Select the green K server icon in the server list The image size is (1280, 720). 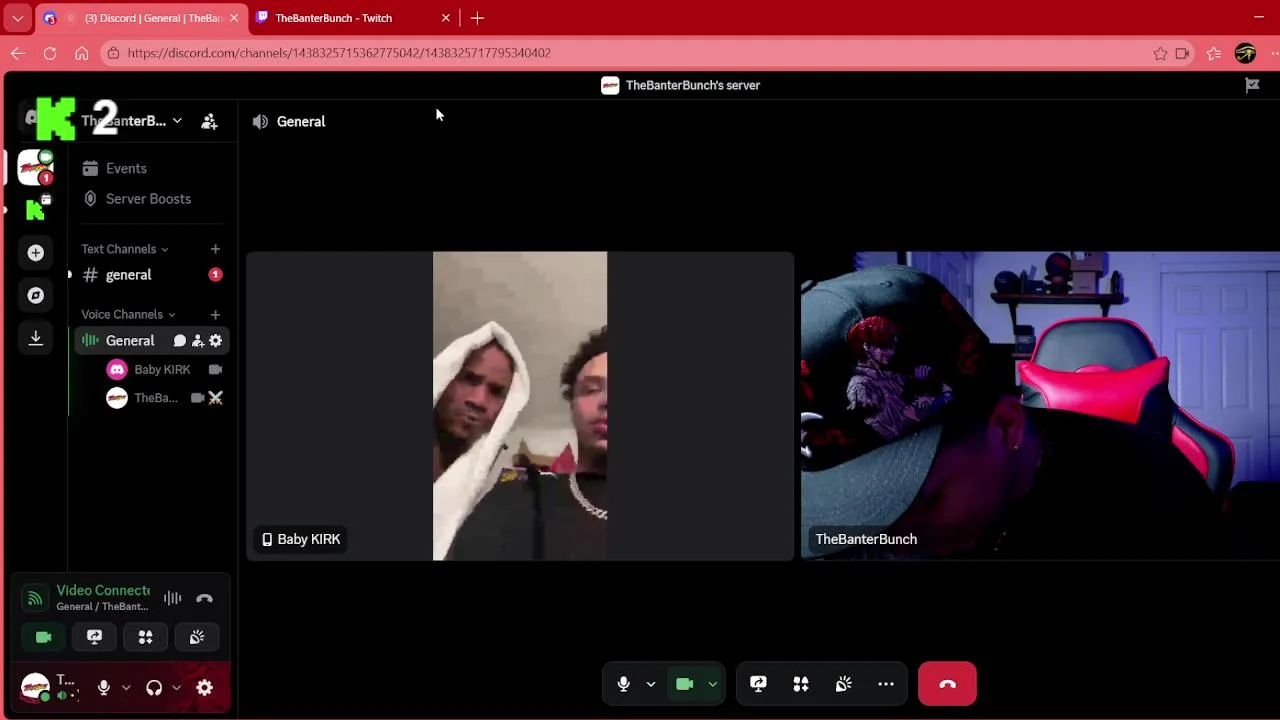(x=36, y=209)
